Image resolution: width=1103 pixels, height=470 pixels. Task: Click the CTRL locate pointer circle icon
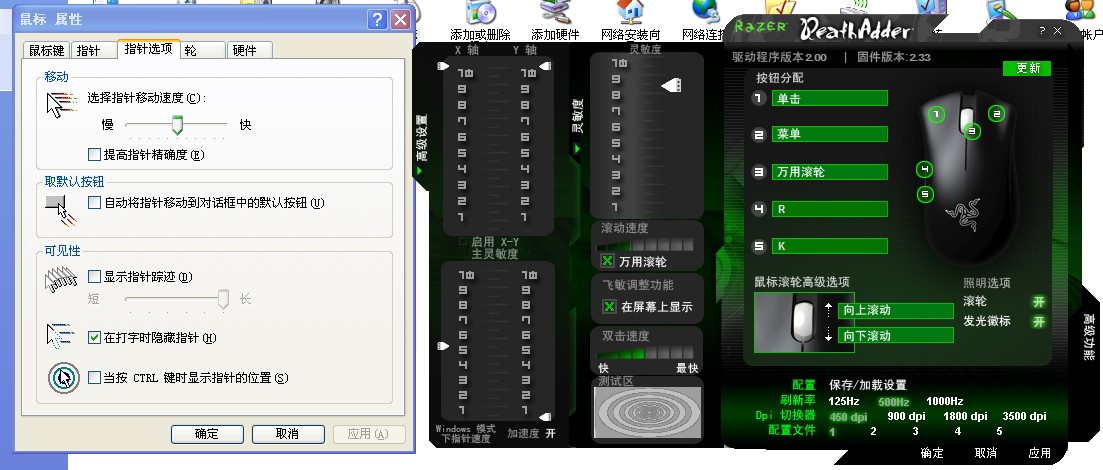[x=63, y=378]
